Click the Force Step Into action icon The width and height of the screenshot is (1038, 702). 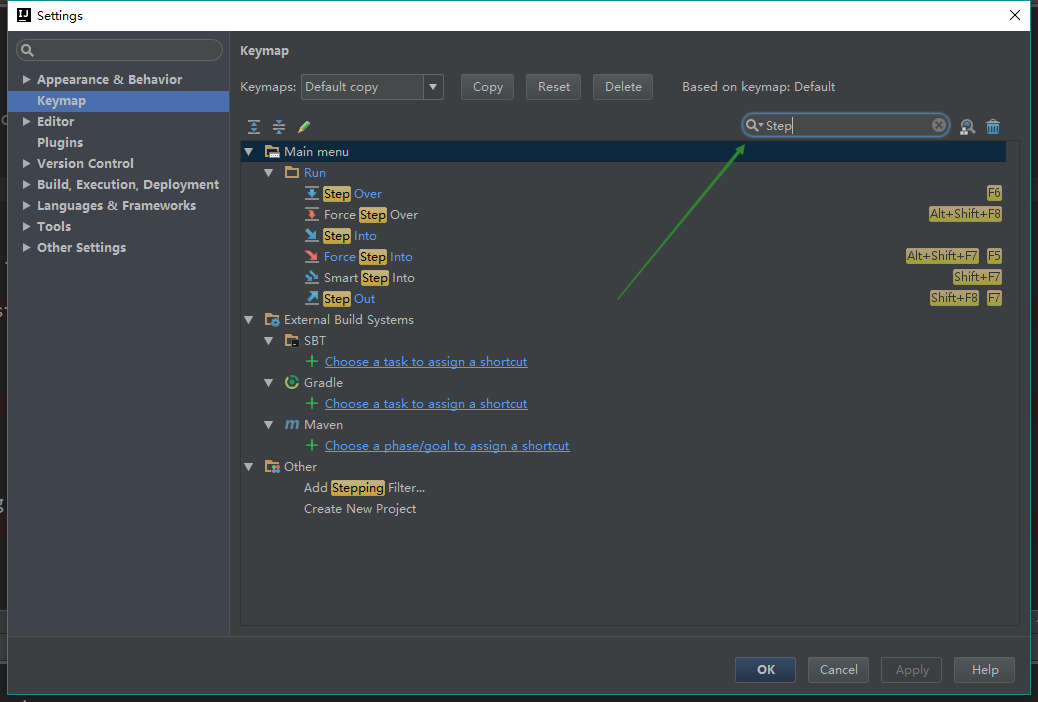(x=311, y=256)
